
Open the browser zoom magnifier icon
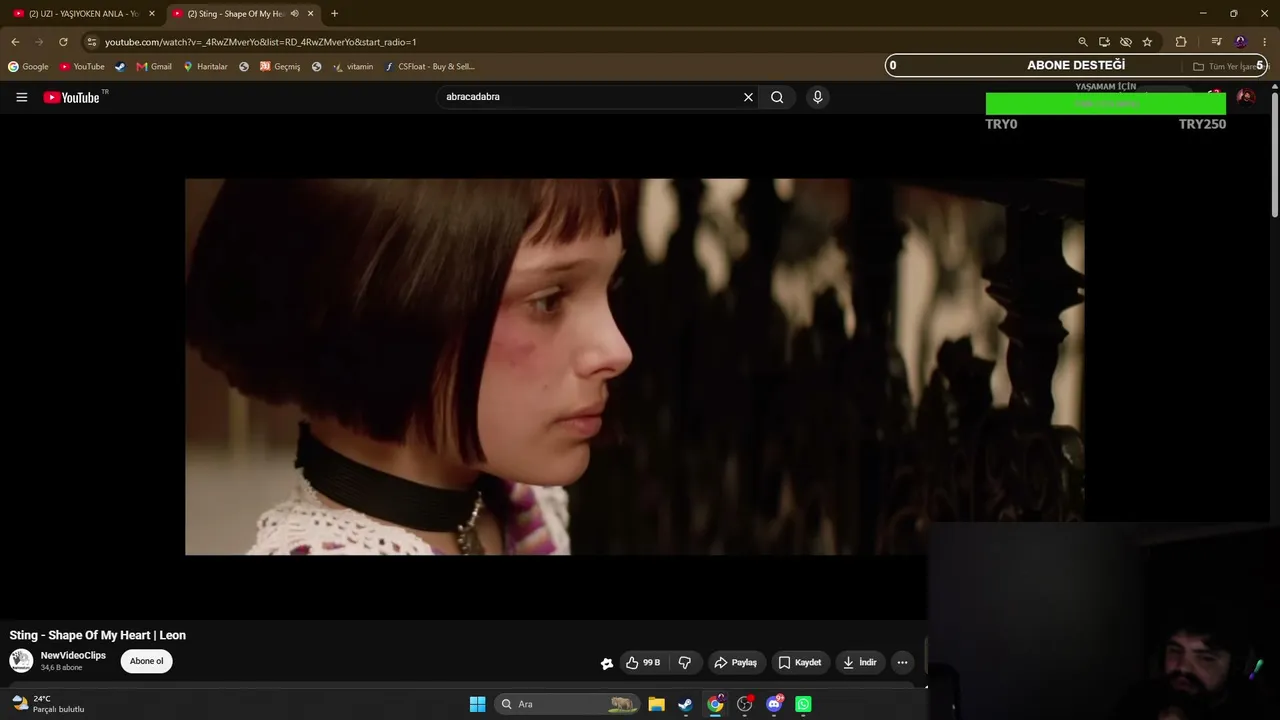(1083, 42)
